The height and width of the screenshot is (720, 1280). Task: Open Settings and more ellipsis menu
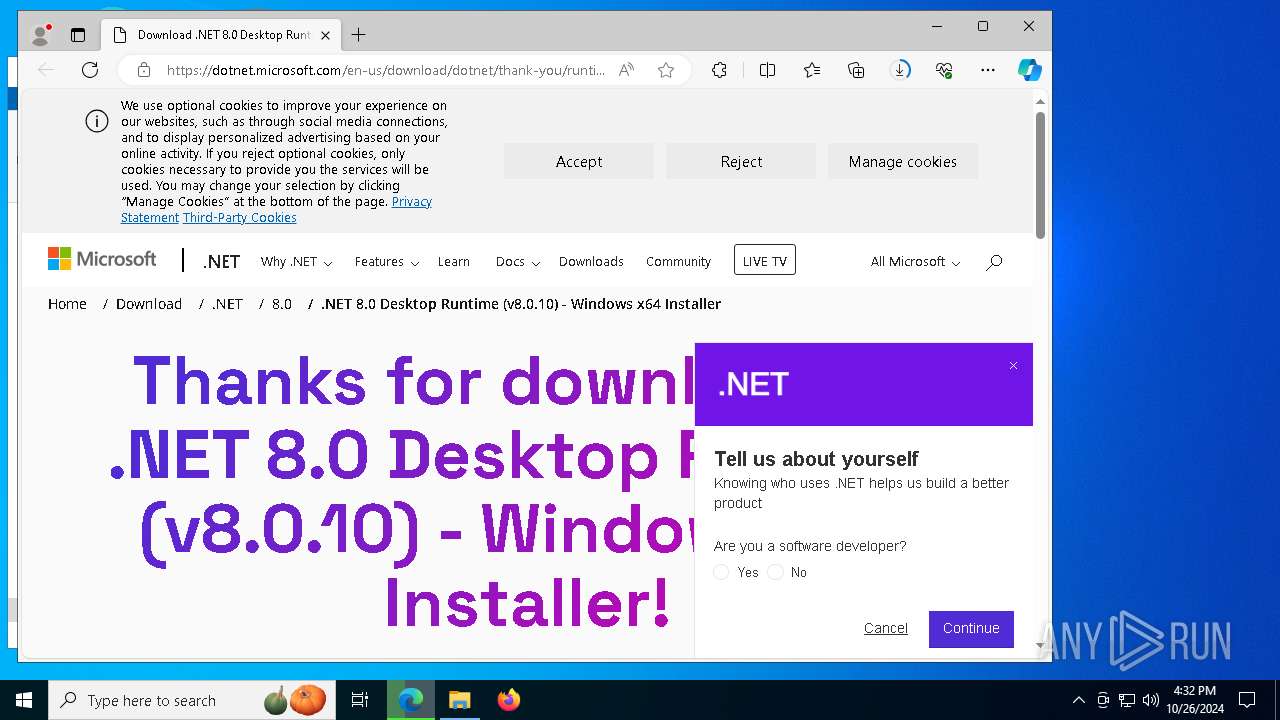[x=988, y=70]
